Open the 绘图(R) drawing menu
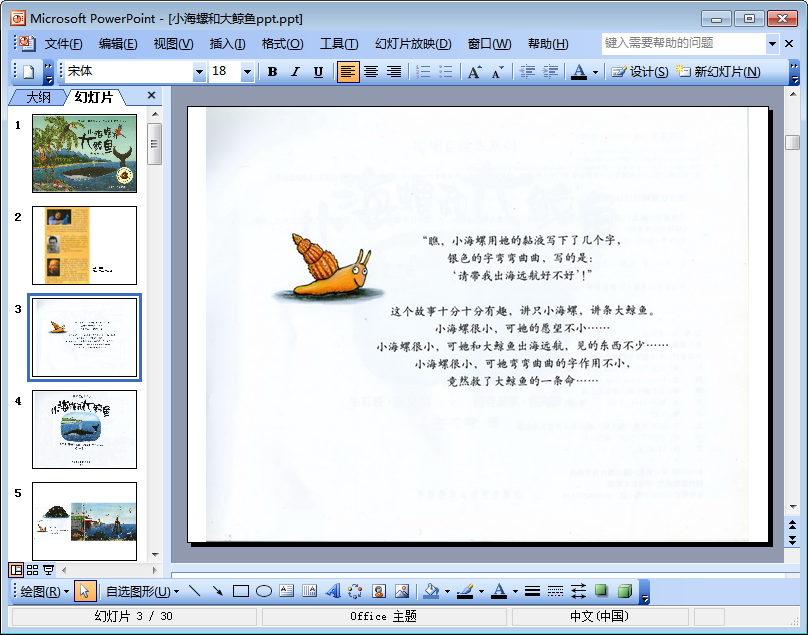This screenshot has height=635, width=808. pyautogui.click(x=45, y=591)
